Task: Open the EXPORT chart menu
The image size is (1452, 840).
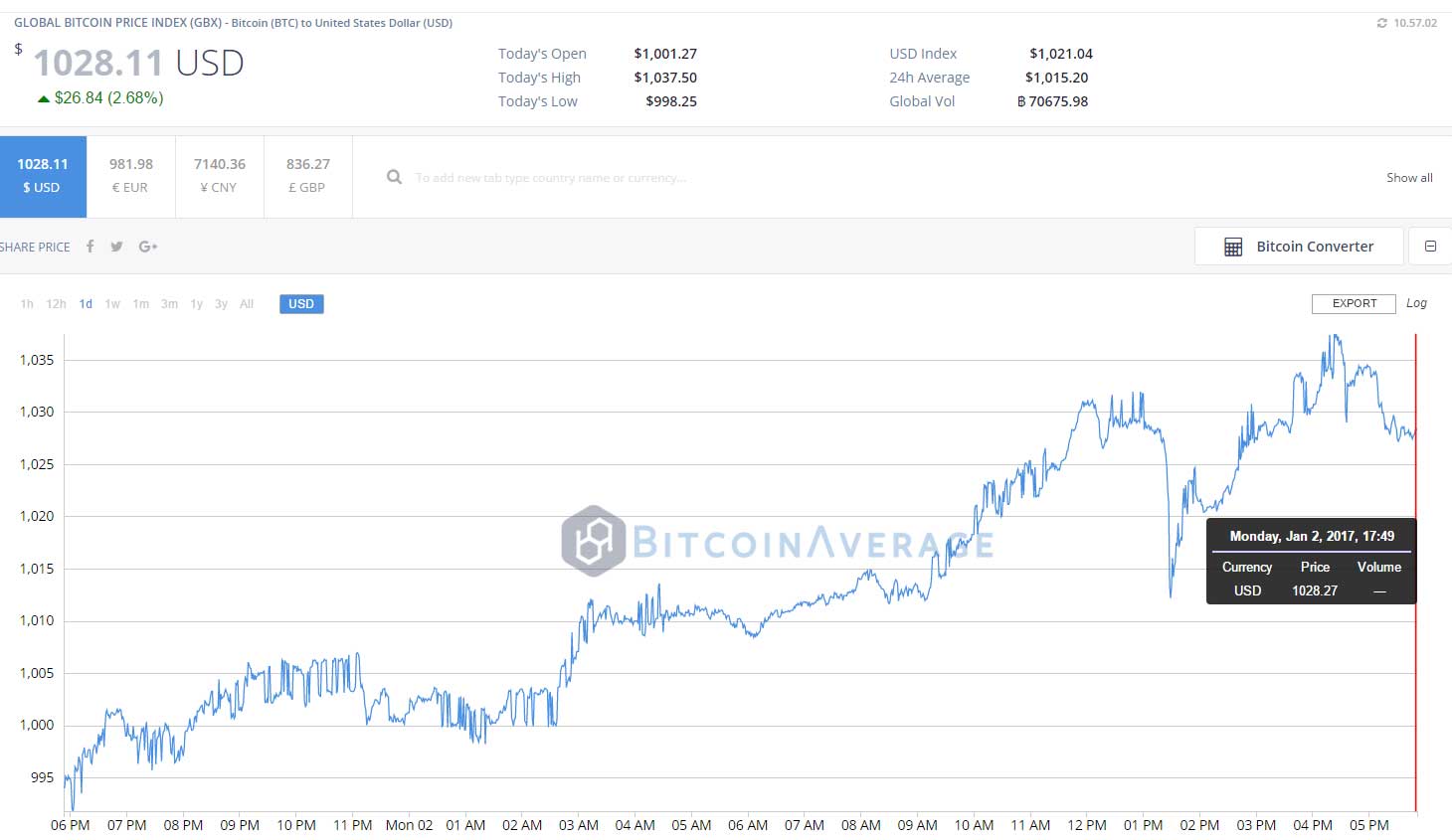Action: tap(1355, 303)
